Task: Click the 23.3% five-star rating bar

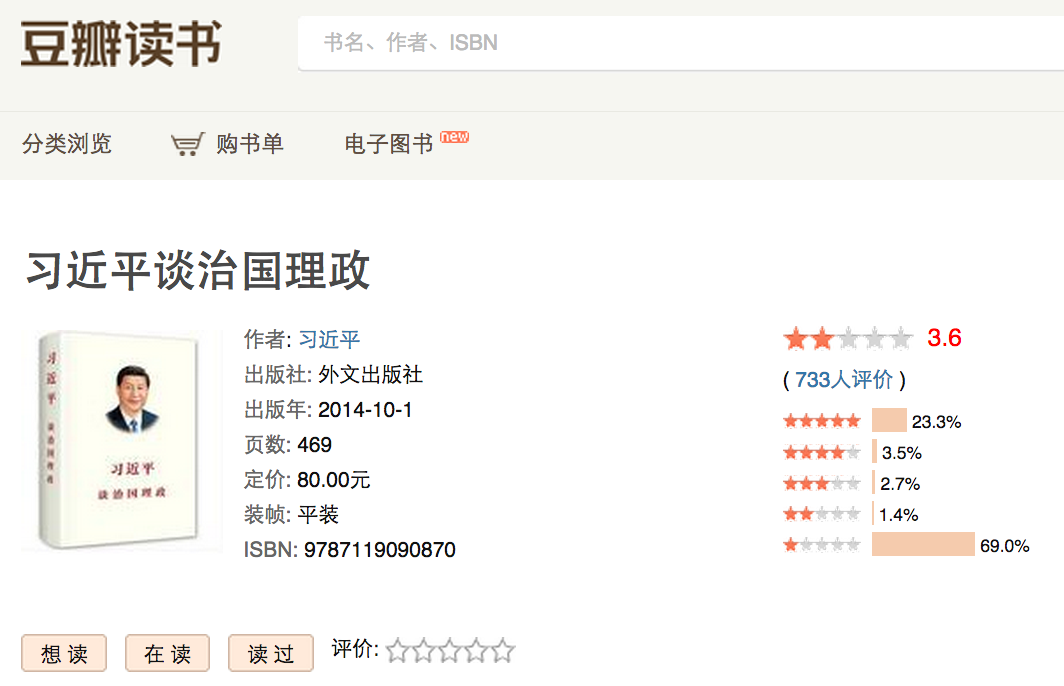Action: tap(889, 421)
